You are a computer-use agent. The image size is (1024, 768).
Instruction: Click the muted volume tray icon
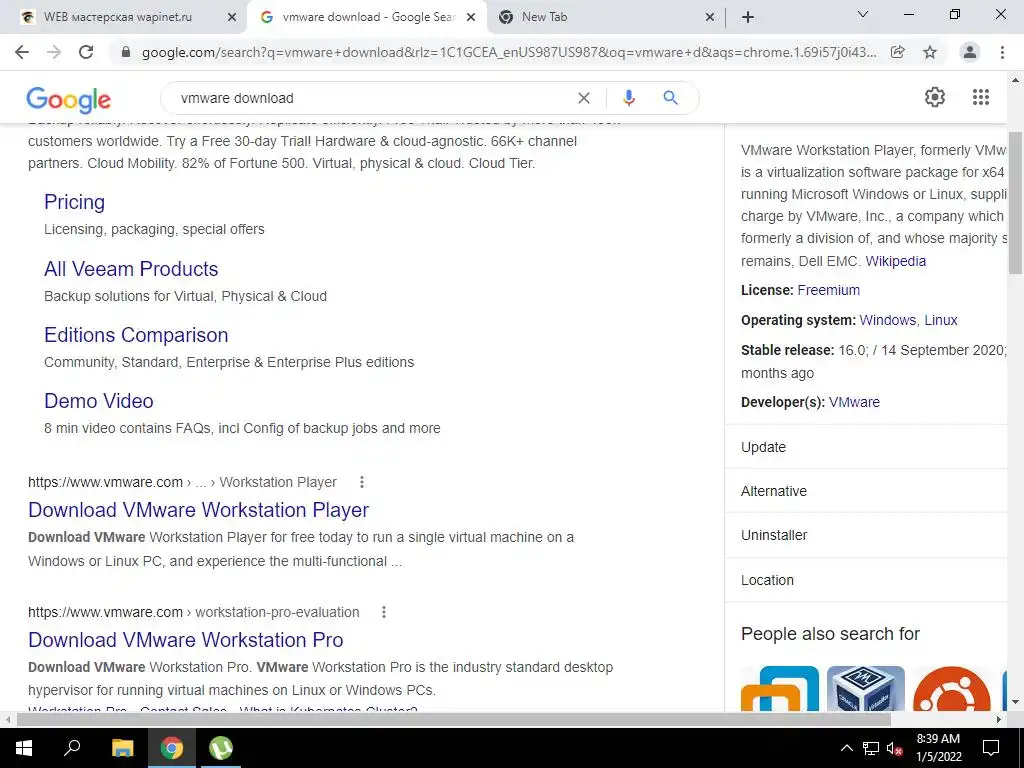(x=894, y=748)
